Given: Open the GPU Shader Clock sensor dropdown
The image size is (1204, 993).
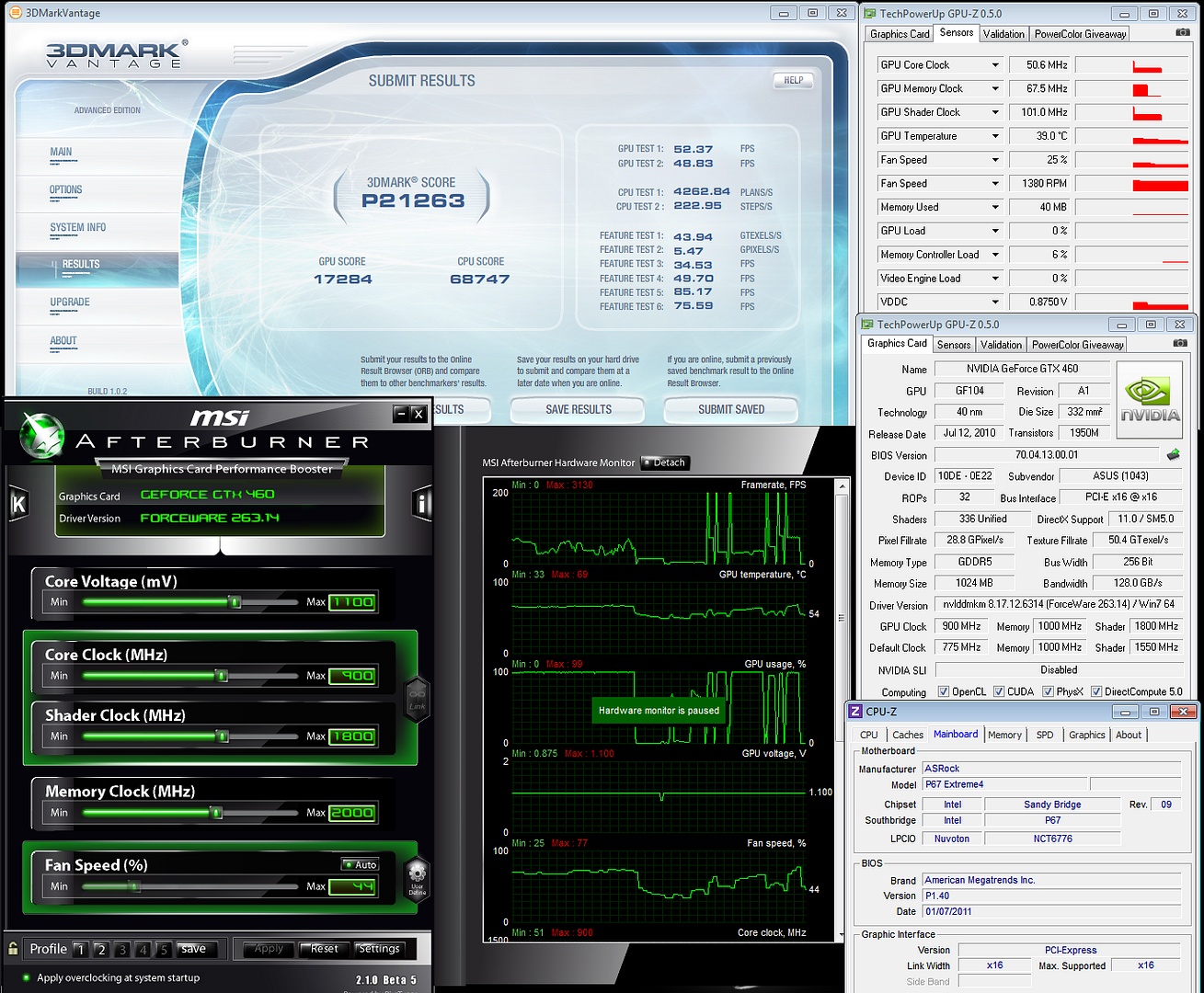Looking at the screenshot, I should point(995,112).
